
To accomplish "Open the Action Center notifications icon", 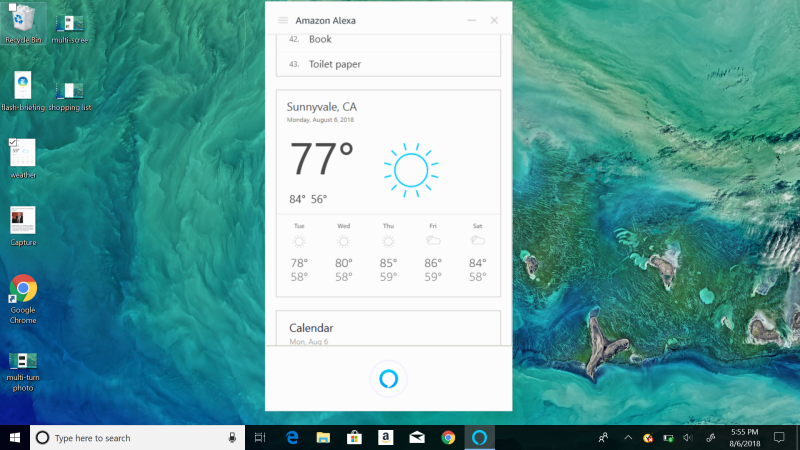I will point(779,438).
